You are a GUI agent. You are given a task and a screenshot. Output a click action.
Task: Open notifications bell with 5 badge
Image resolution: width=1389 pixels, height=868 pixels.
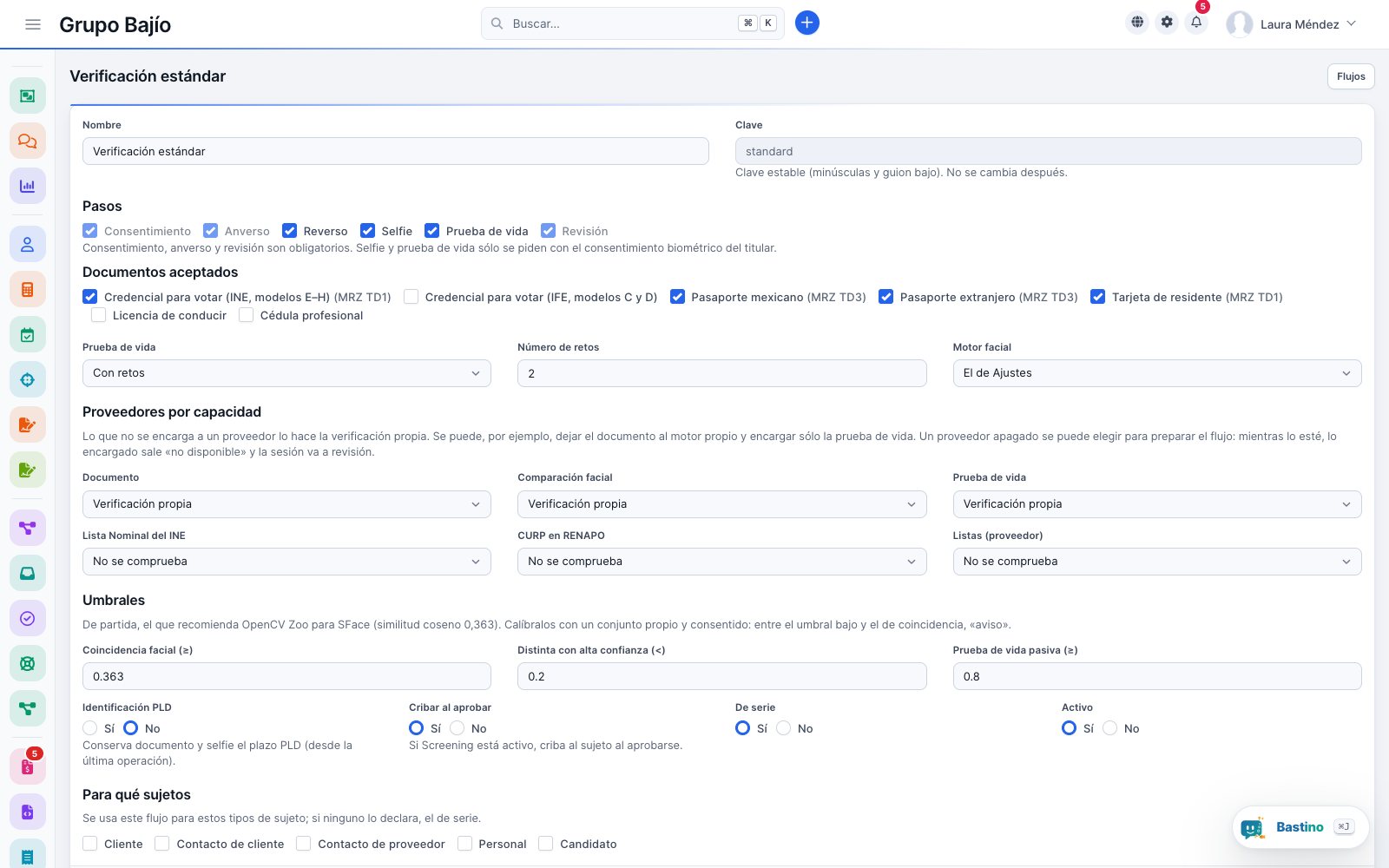pos(1196,23)
